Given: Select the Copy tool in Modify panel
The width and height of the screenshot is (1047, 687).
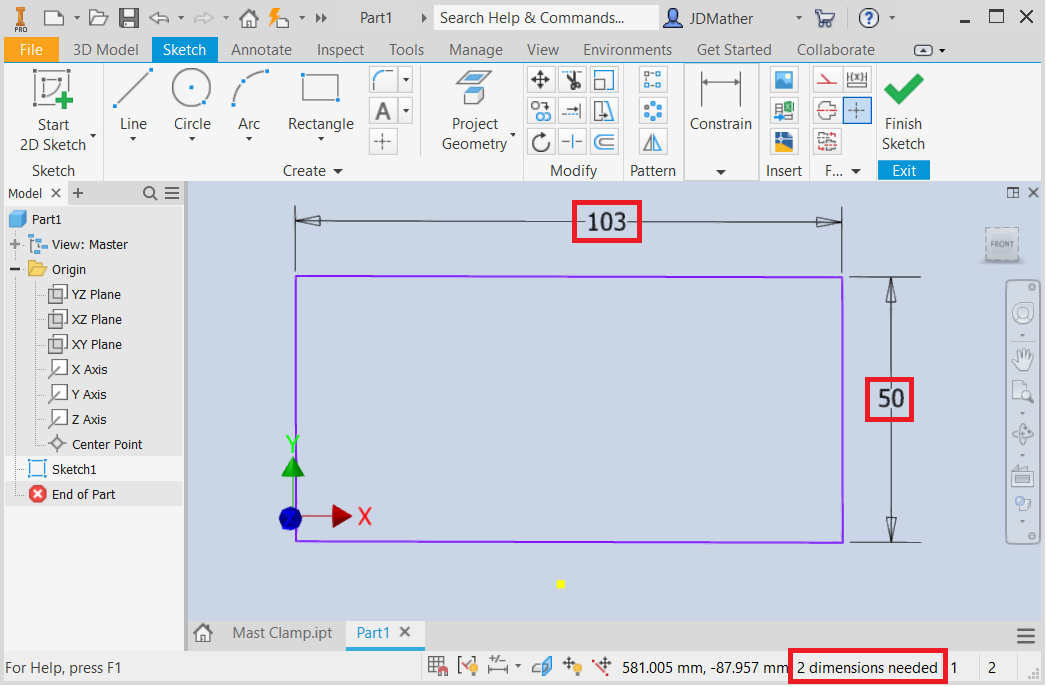Looking at the screenshot, I should 540,111.
